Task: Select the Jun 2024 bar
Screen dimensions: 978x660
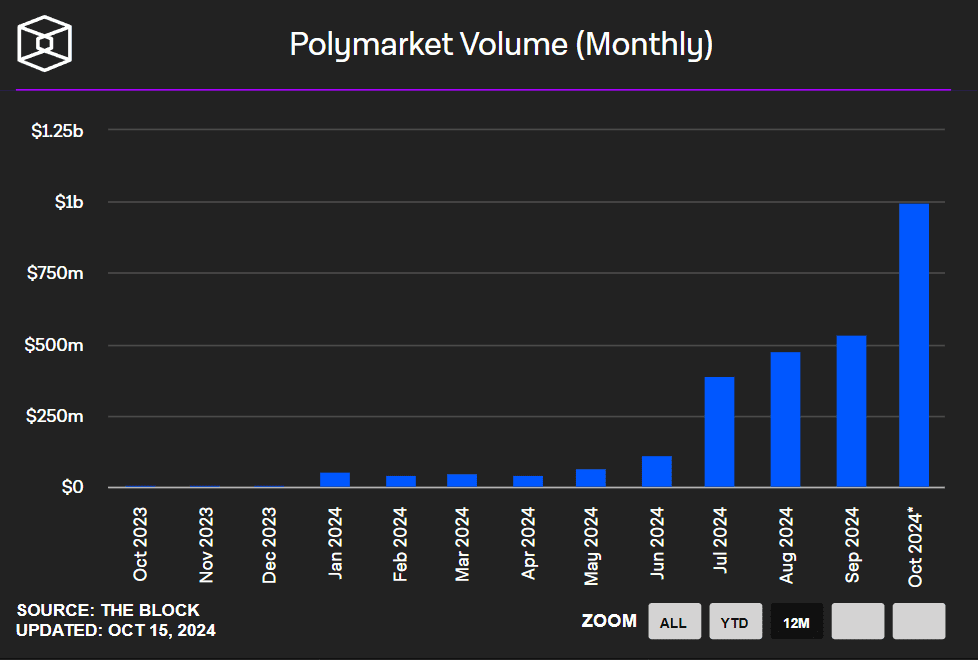Action: [x=657, y=471]
